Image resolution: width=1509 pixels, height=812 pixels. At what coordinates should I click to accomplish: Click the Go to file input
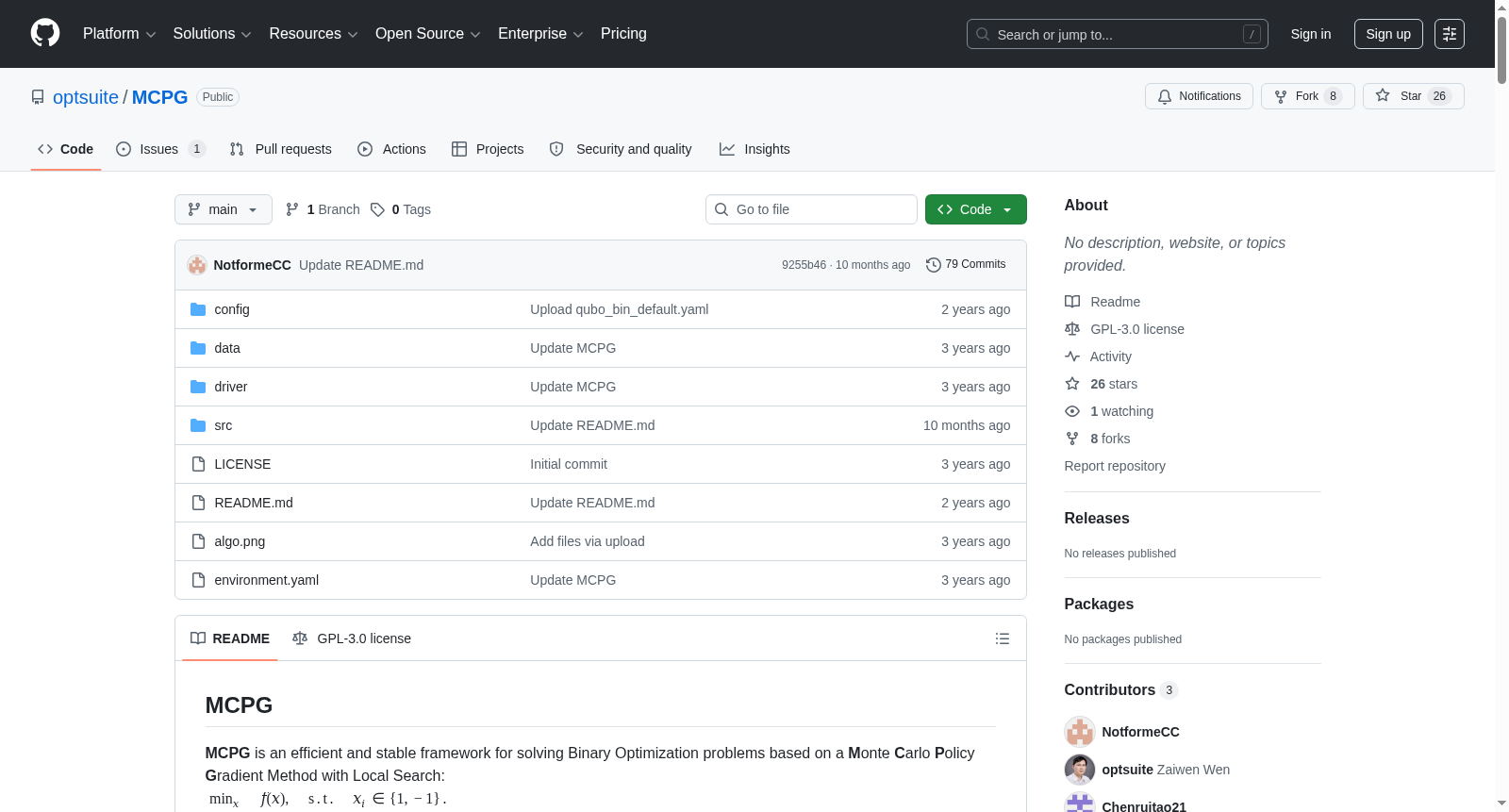click(811, 209)
